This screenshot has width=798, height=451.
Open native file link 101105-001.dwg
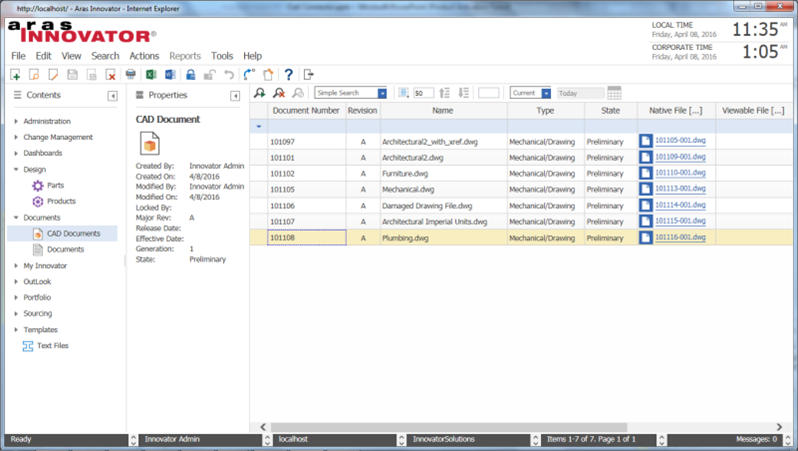pos(680,140)
